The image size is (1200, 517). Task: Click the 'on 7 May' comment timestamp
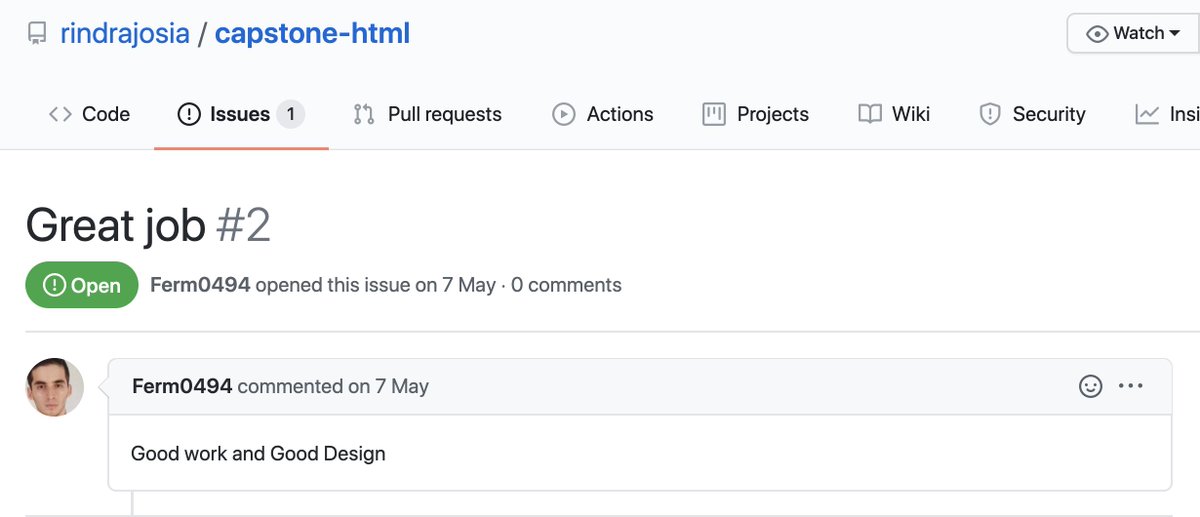[x=388, y=386]
